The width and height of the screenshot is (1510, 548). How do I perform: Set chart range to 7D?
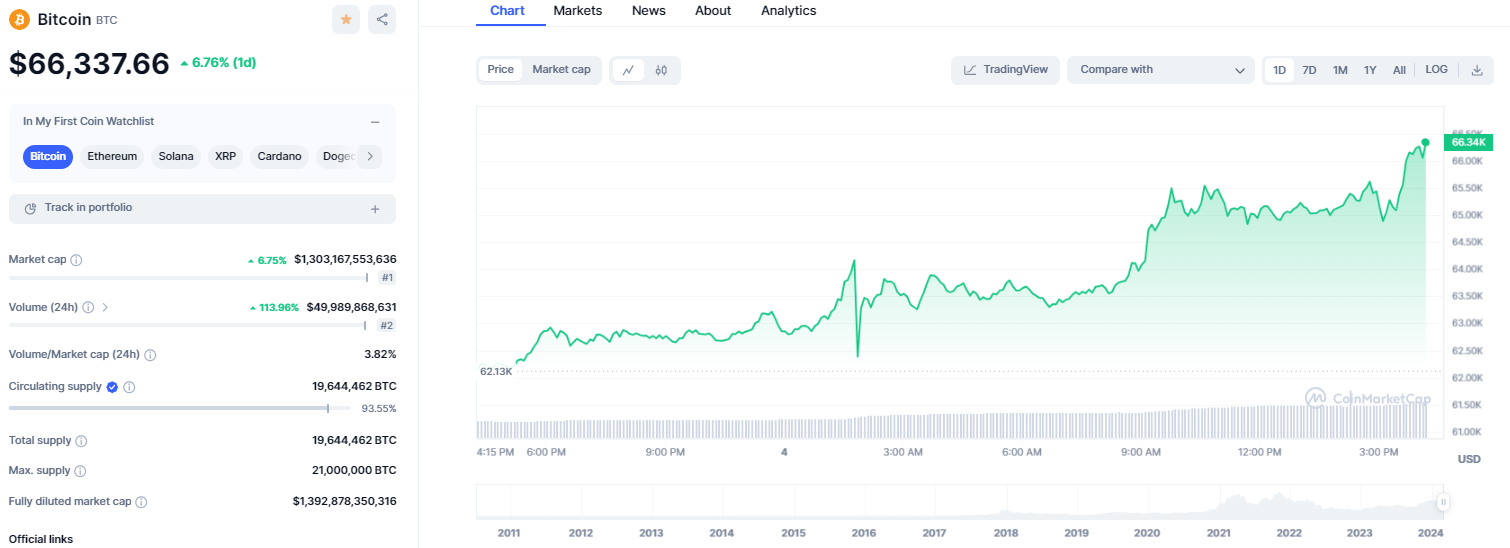coord(1309,70)
